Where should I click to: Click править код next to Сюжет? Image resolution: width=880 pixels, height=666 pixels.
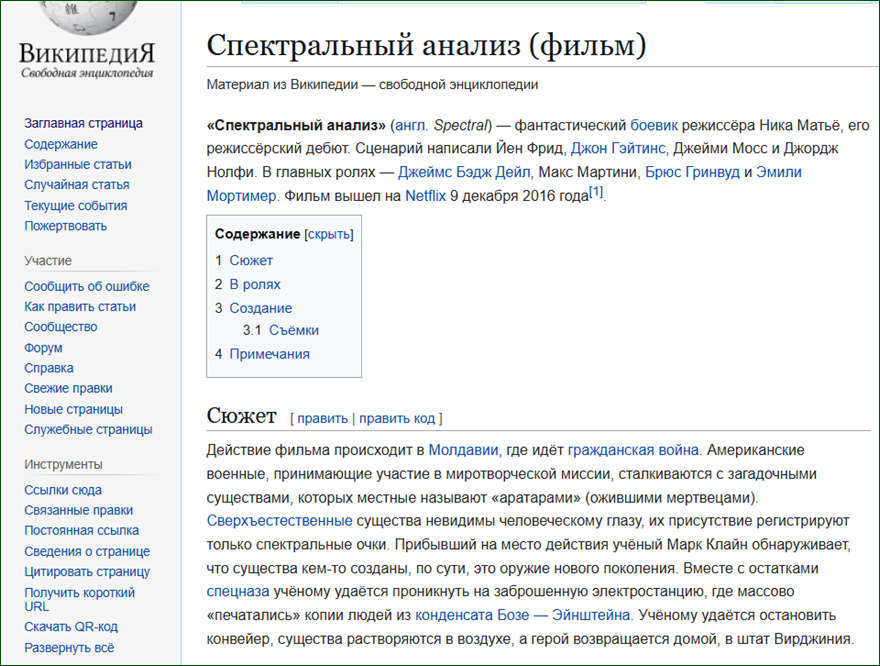click(x=397, y=418)
